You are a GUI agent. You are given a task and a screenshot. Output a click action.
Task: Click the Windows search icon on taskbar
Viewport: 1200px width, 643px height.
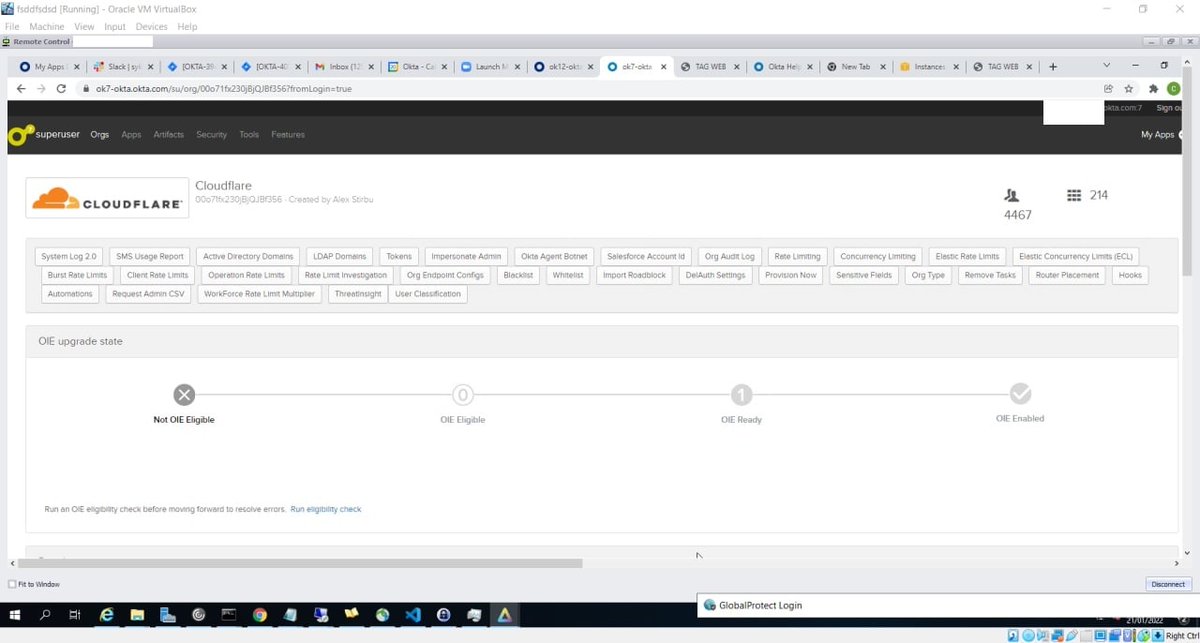[x=44, y=615]
